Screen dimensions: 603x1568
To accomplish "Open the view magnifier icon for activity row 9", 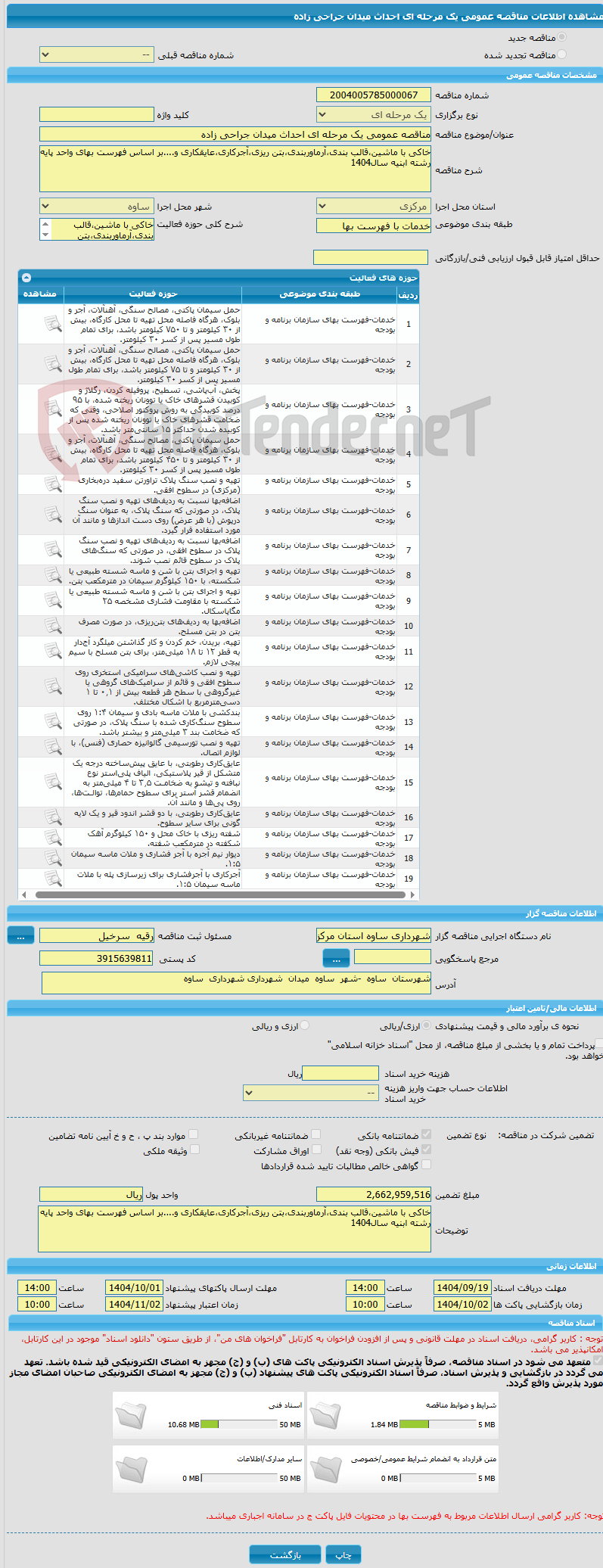I will click(x=53, y=601).
